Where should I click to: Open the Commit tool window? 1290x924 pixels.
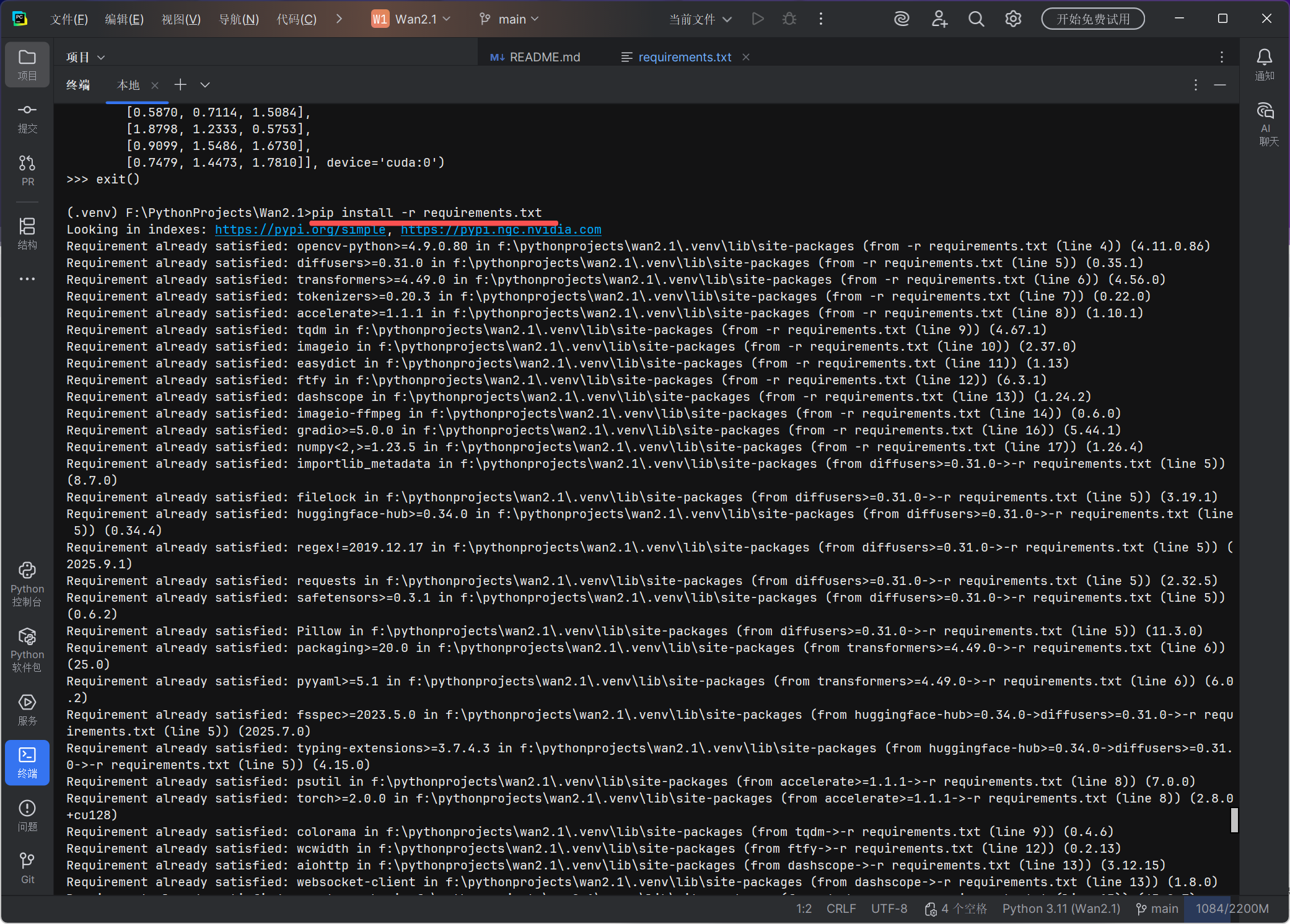tap(27, 118)
